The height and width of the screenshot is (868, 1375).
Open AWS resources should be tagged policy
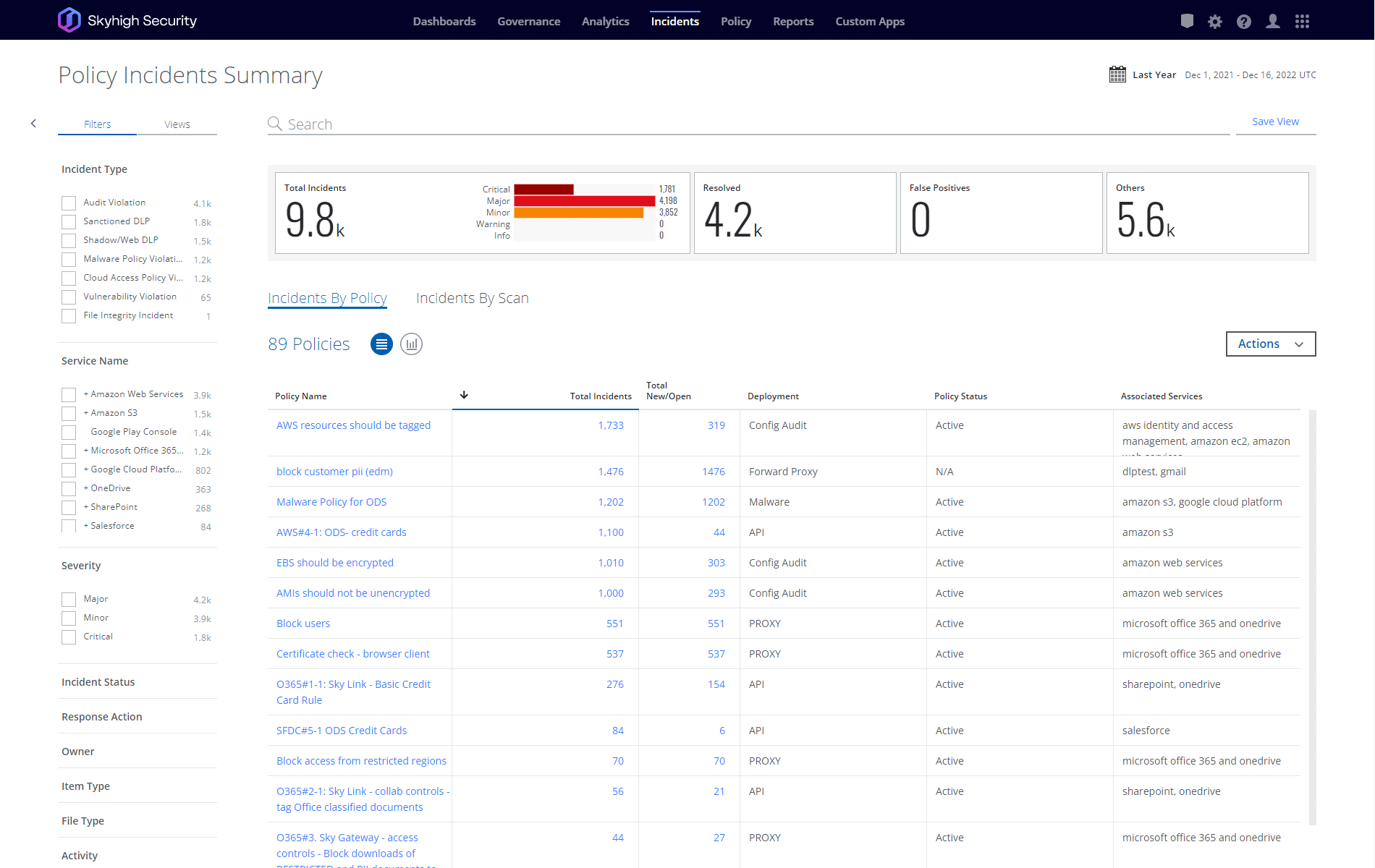tap(353, 425)
